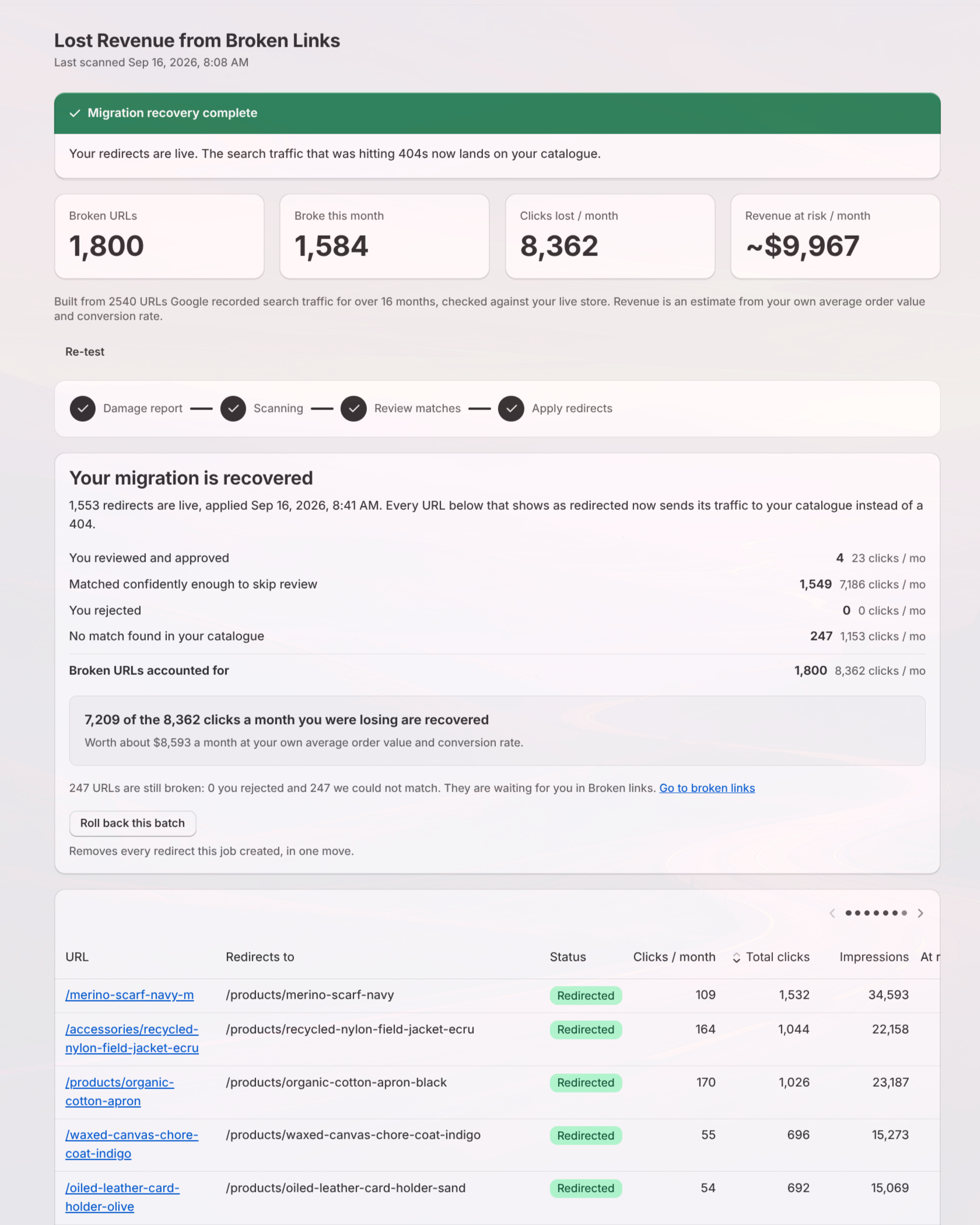This screenshot has height=1225, width=980.
Task: Click Roll back this batch button
Action: click(x=132, y=823)
